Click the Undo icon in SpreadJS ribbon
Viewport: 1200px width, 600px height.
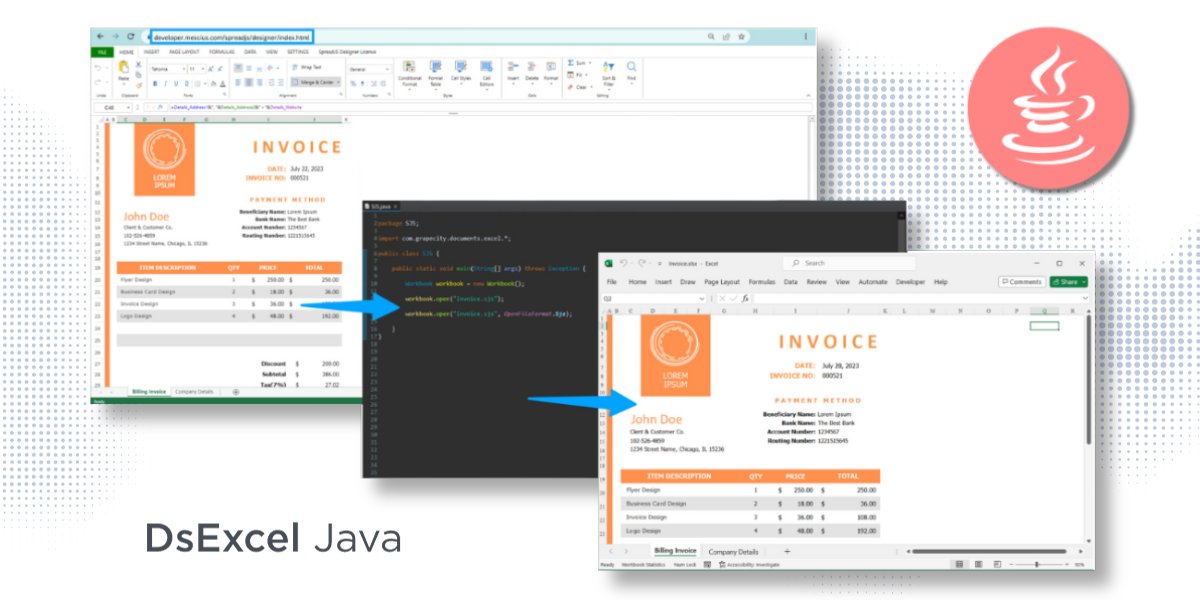click(x=98, y=67)
